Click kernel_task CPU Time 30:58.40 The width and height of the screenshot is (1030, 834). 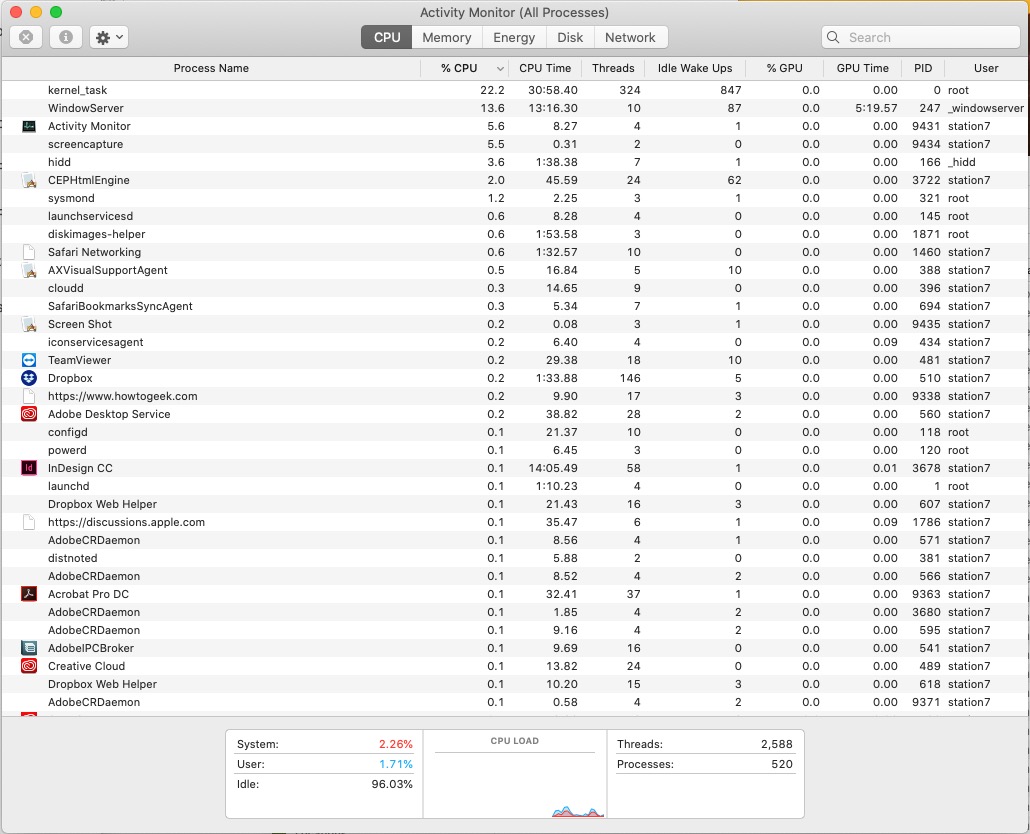pos(553,90)
